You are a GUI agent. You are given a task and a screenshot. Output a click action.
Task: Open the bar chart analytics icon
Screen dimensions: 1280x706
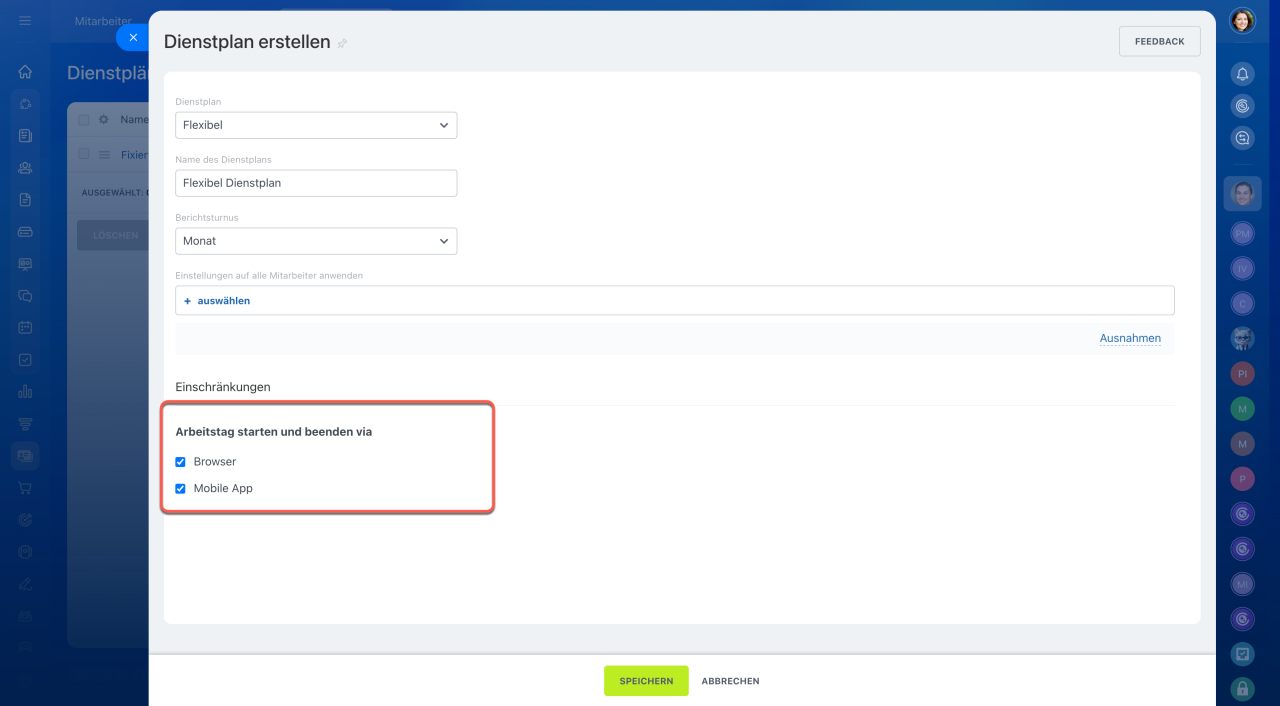coord(25,392)
